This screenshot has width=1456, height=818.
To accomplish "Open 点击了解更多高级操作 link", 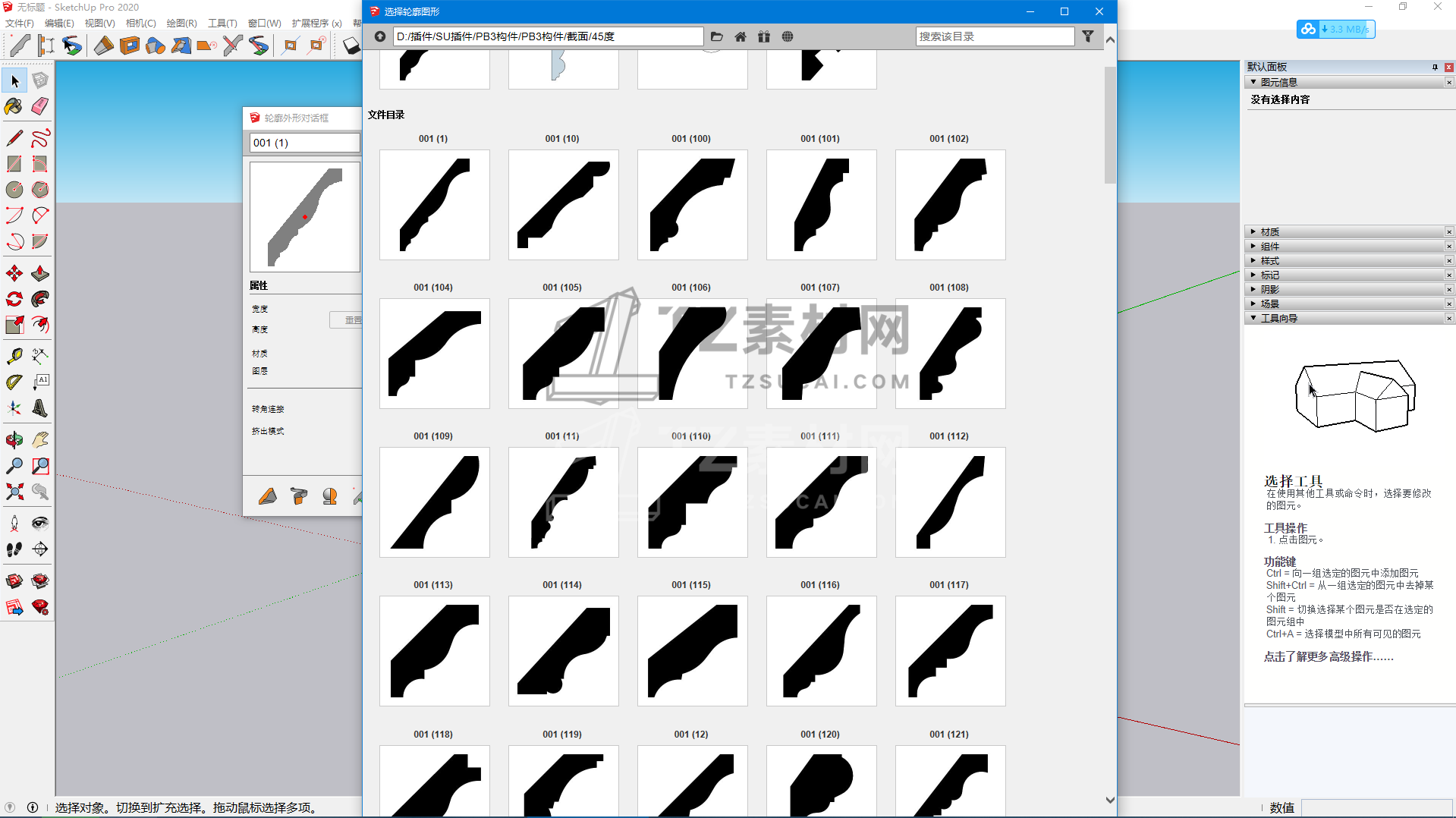I will pos(1329,656).
